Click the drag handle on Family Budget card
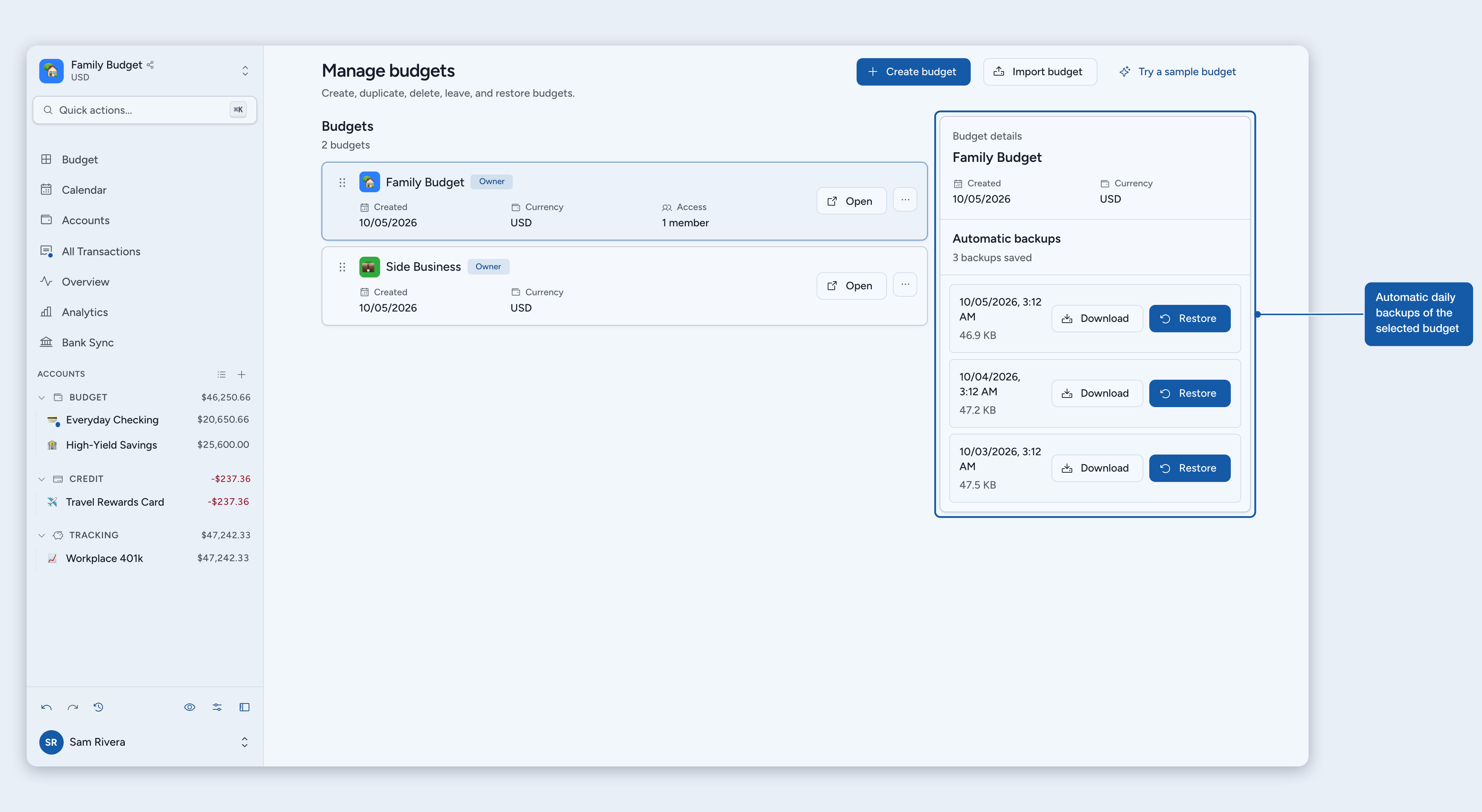 342,182
